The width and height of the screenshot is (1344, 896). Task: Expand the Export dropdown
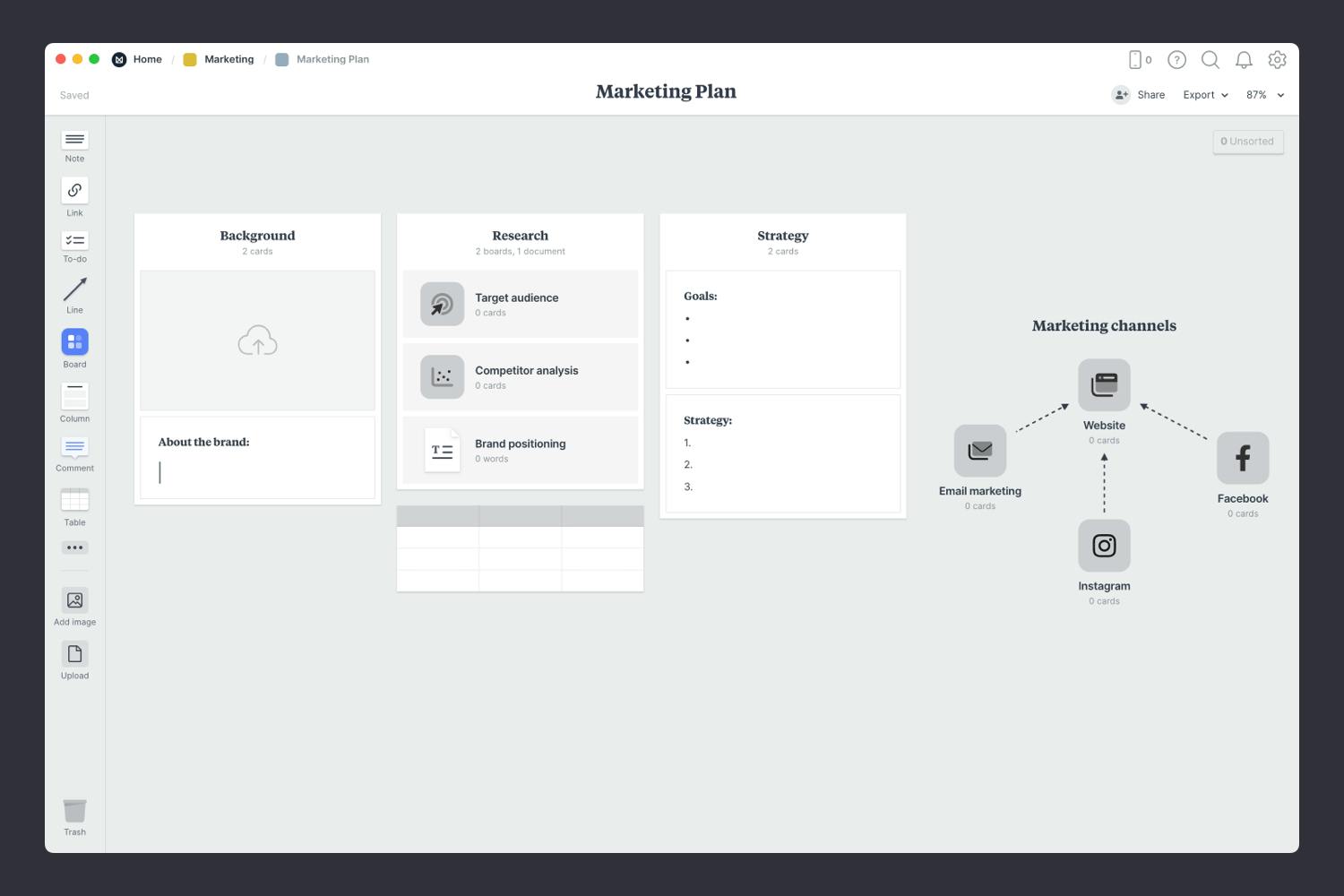coord(1205,95)
